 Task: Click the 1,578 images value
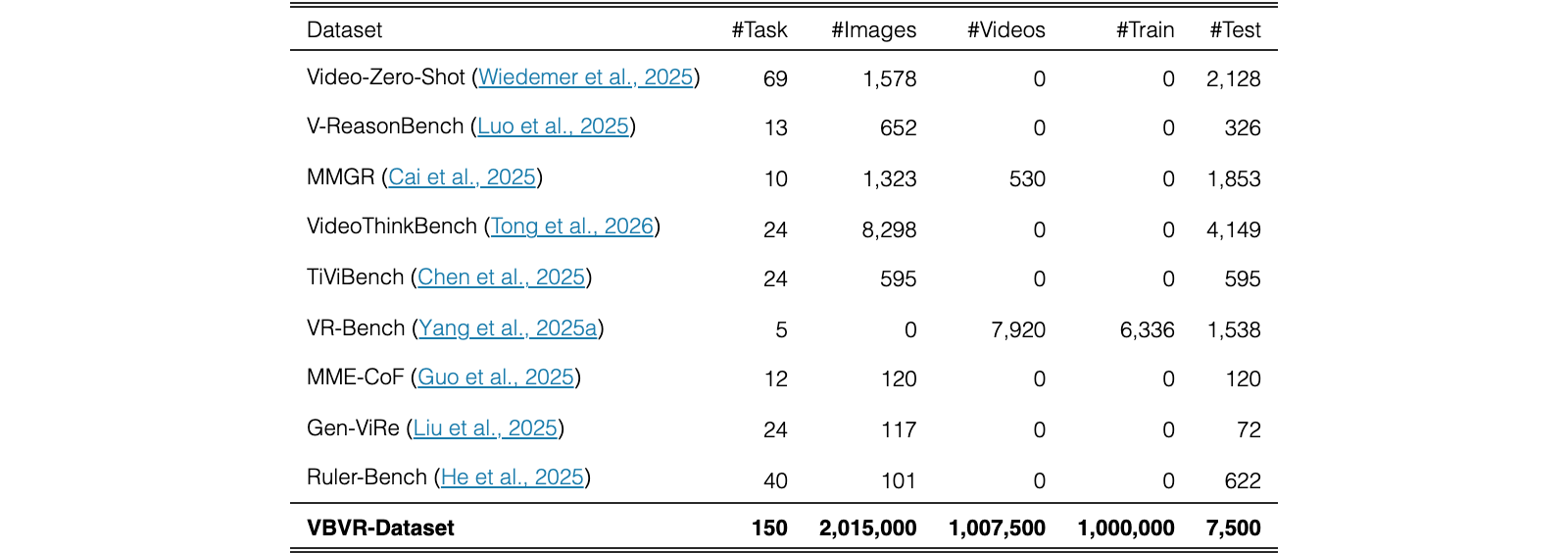pyautogui.click(x=890, y=79)
